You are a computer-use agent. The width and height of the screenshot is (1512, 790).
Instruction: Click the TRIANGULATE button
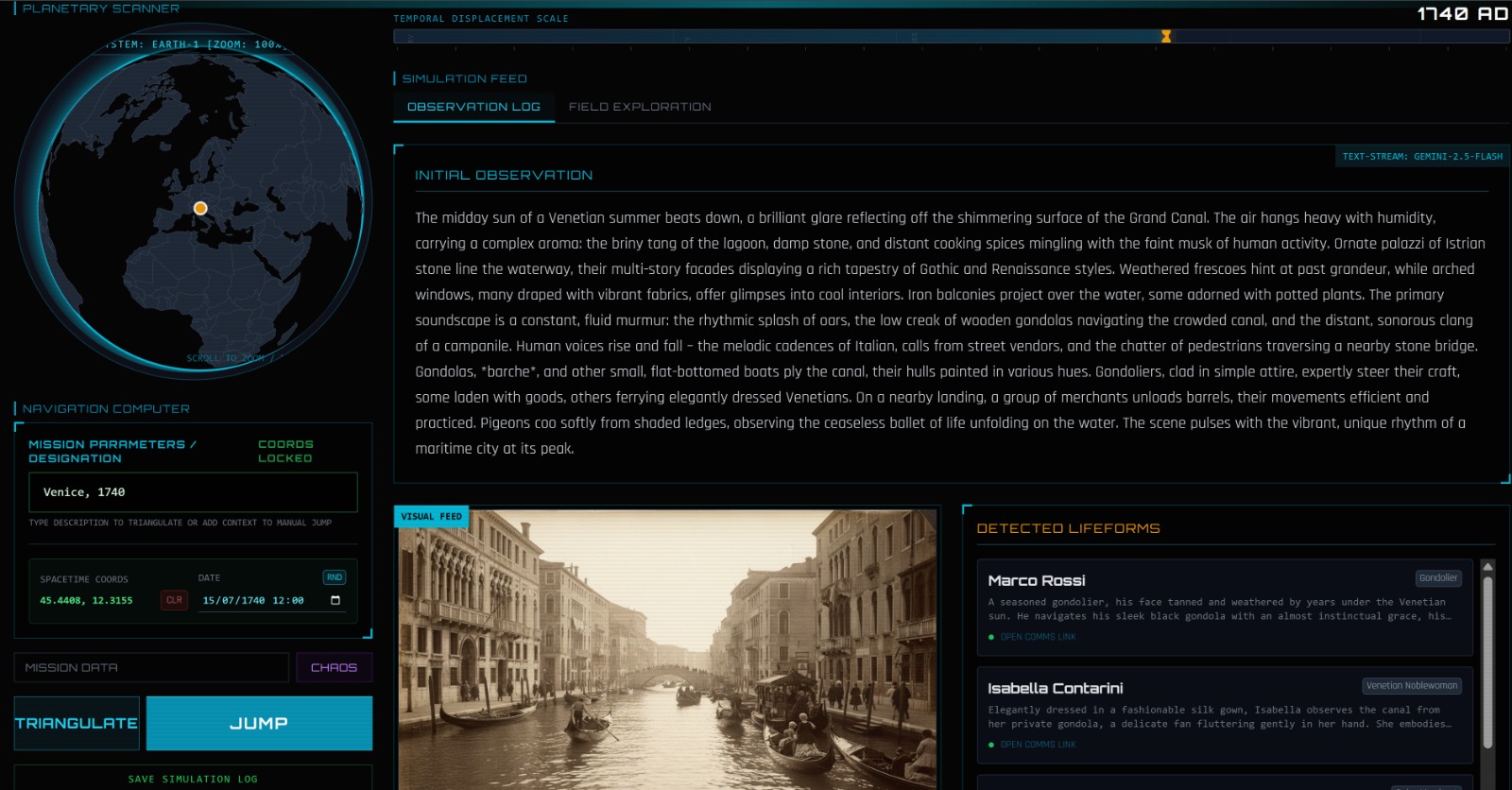point(77,723)
